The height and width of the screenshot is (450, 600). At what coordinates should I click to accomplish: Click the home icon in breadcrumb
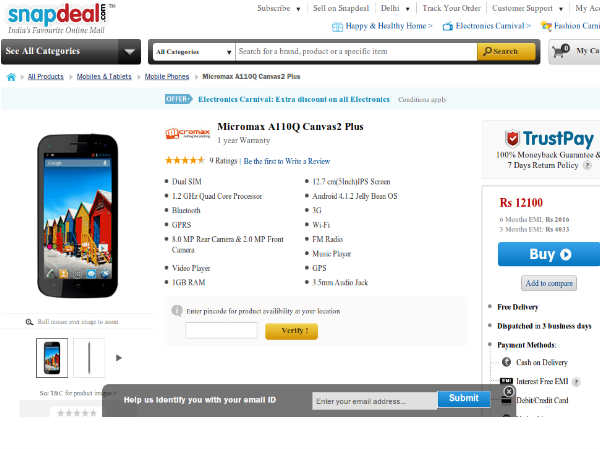pyautogui.click(x=11, y=76)
